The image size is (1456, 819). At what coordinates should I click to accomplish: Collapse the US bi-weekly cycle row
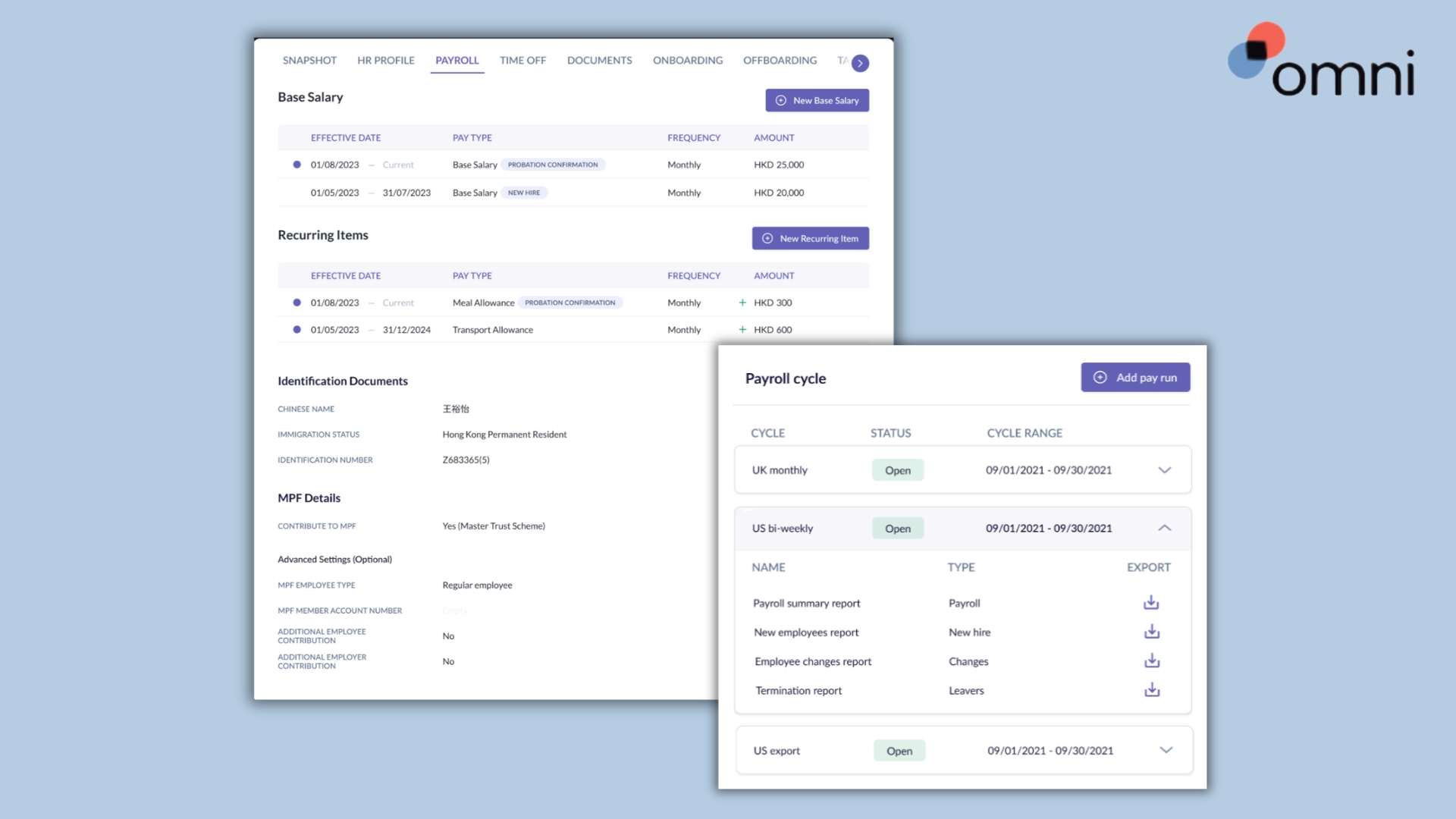(1165, 529)
